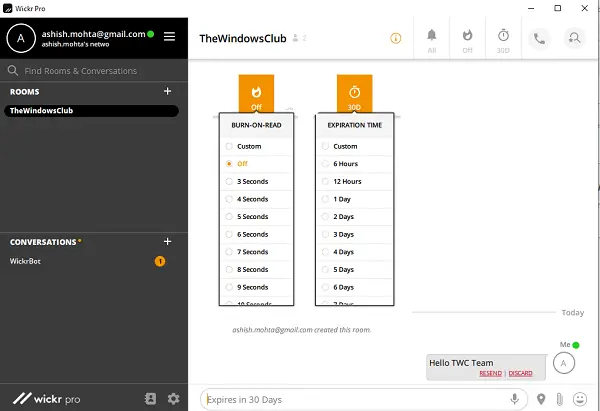Open the hamburger menu next to account email
The width and height of the screenshot is (600, 411).
pos(170,36)
